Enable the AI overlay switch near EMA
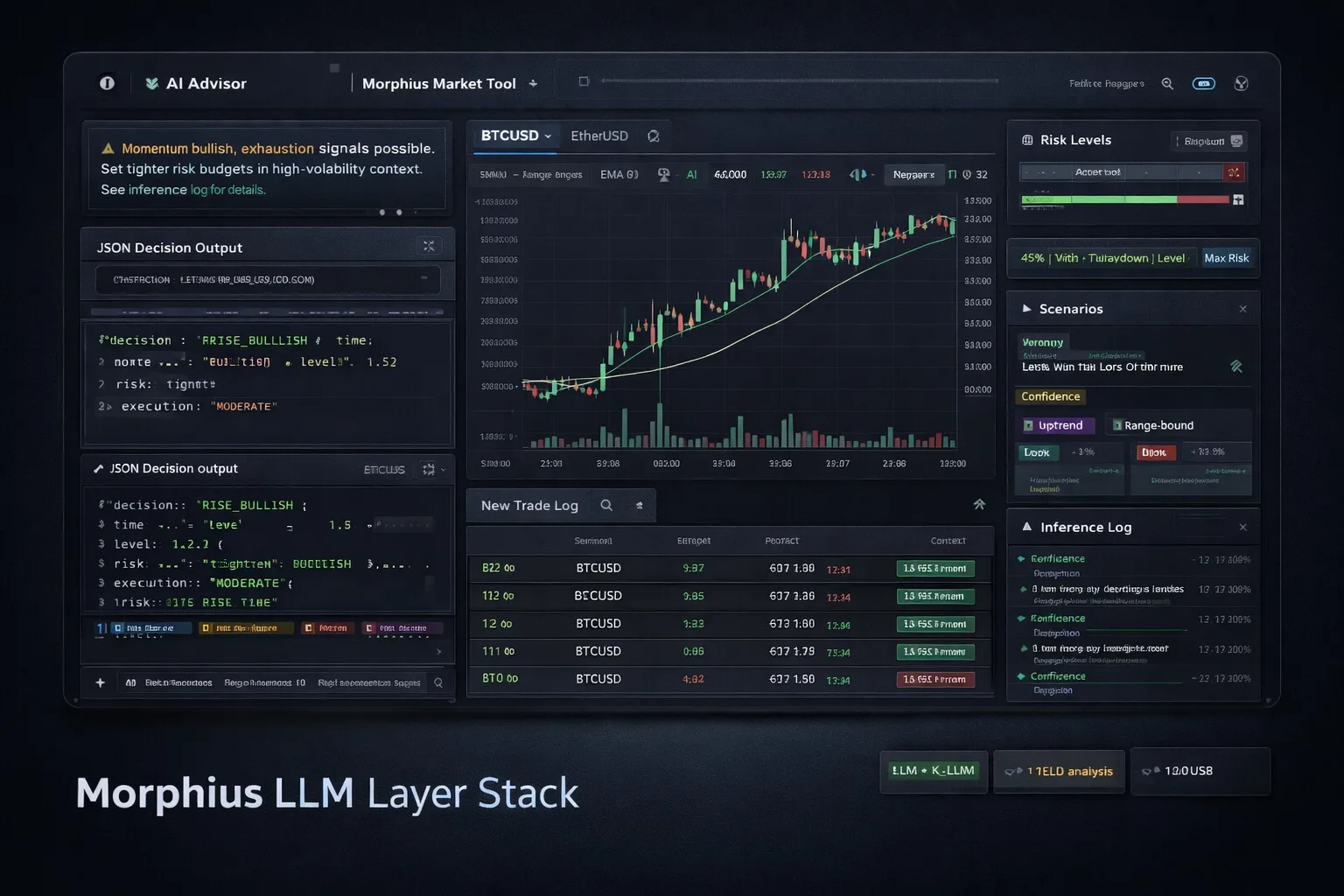Viewport: 1344px width, 896px height. click(664, 174)
